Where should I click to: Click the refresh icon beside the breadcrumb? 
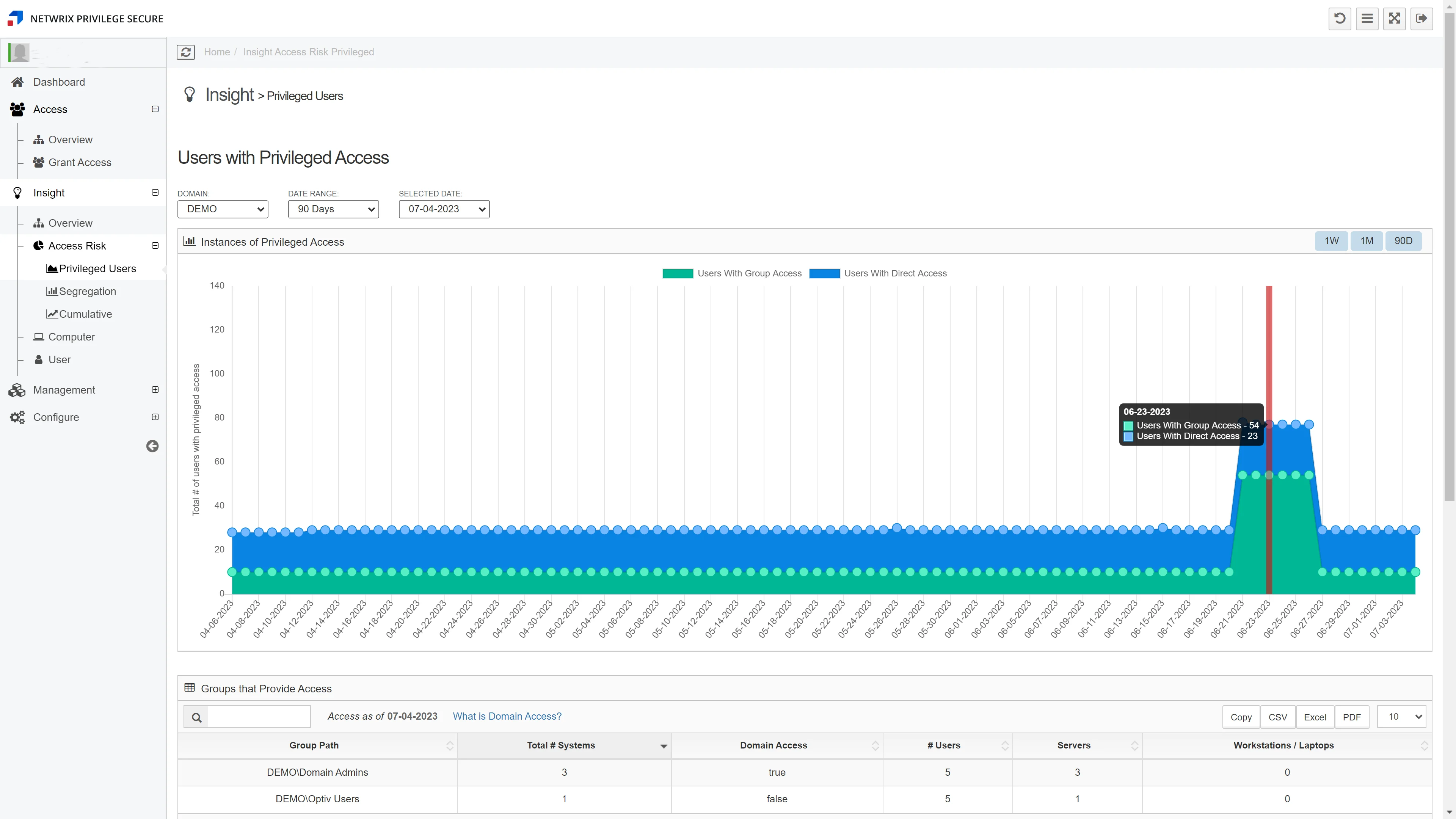pos(186,52)
